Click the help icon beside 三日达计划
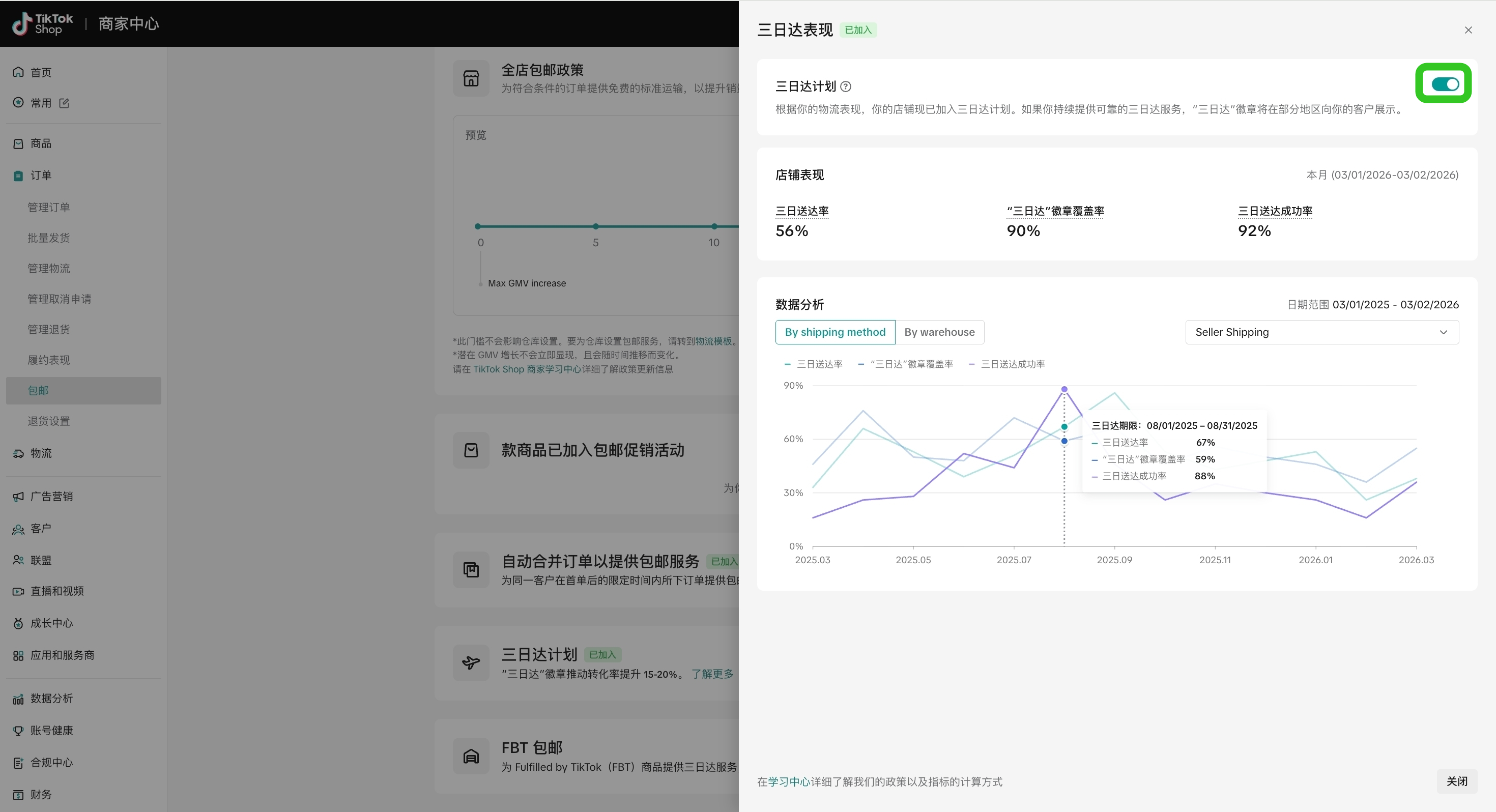The image size is (1496, 812). click(846, 86)
